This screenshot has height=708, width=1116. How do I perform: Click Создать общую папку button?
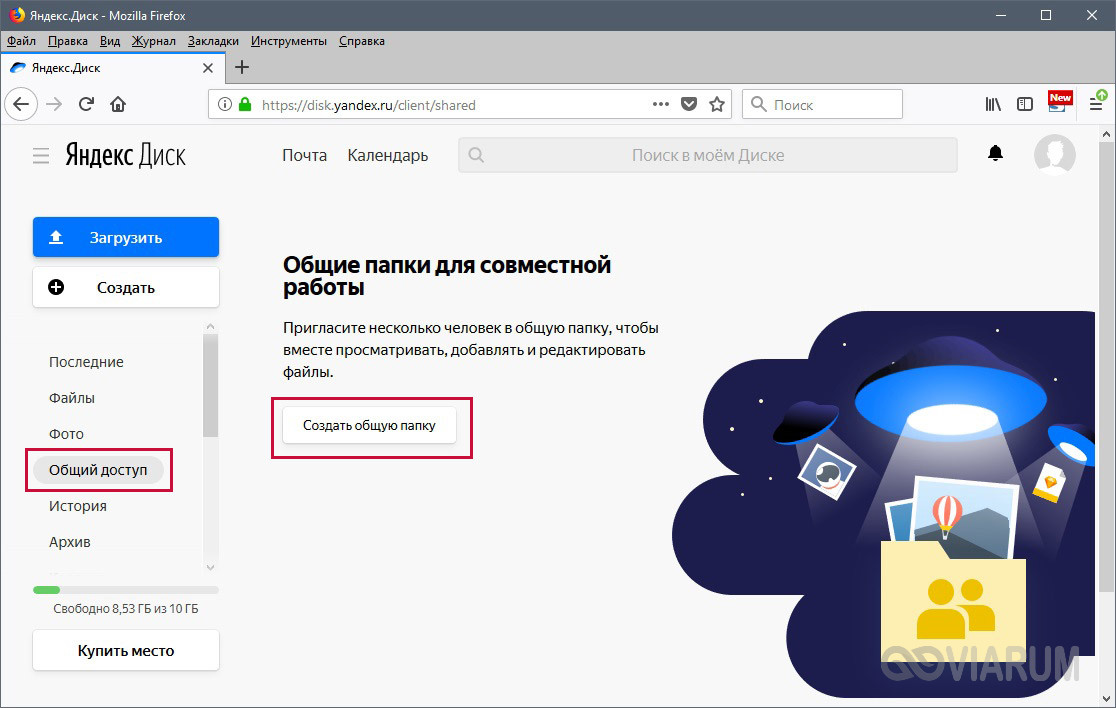pos(369,426)
